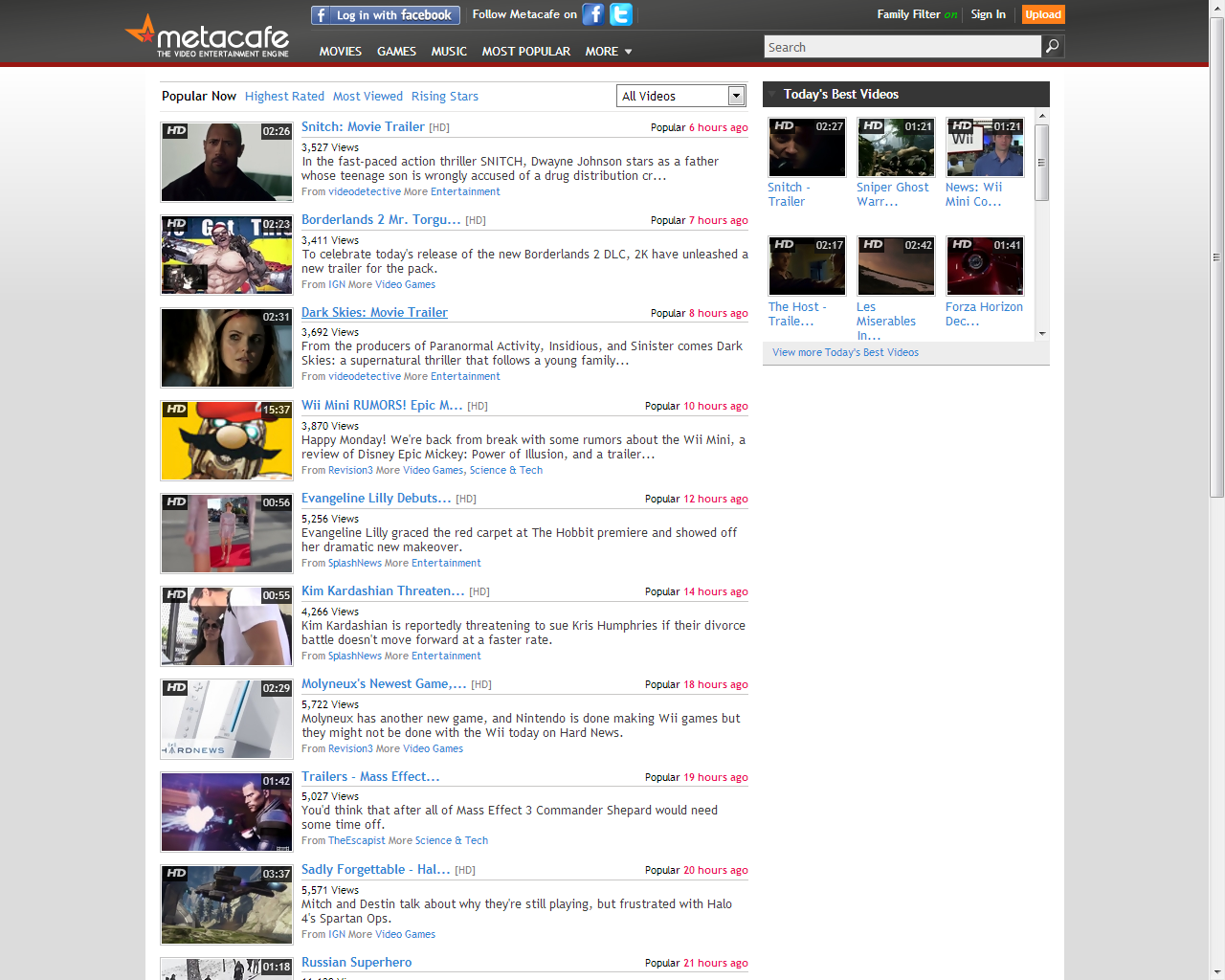The image size is (1225, 980).
Task: Open Sniper Ghost Warrior thumbnail in sidebar
Action: [896, 147]
